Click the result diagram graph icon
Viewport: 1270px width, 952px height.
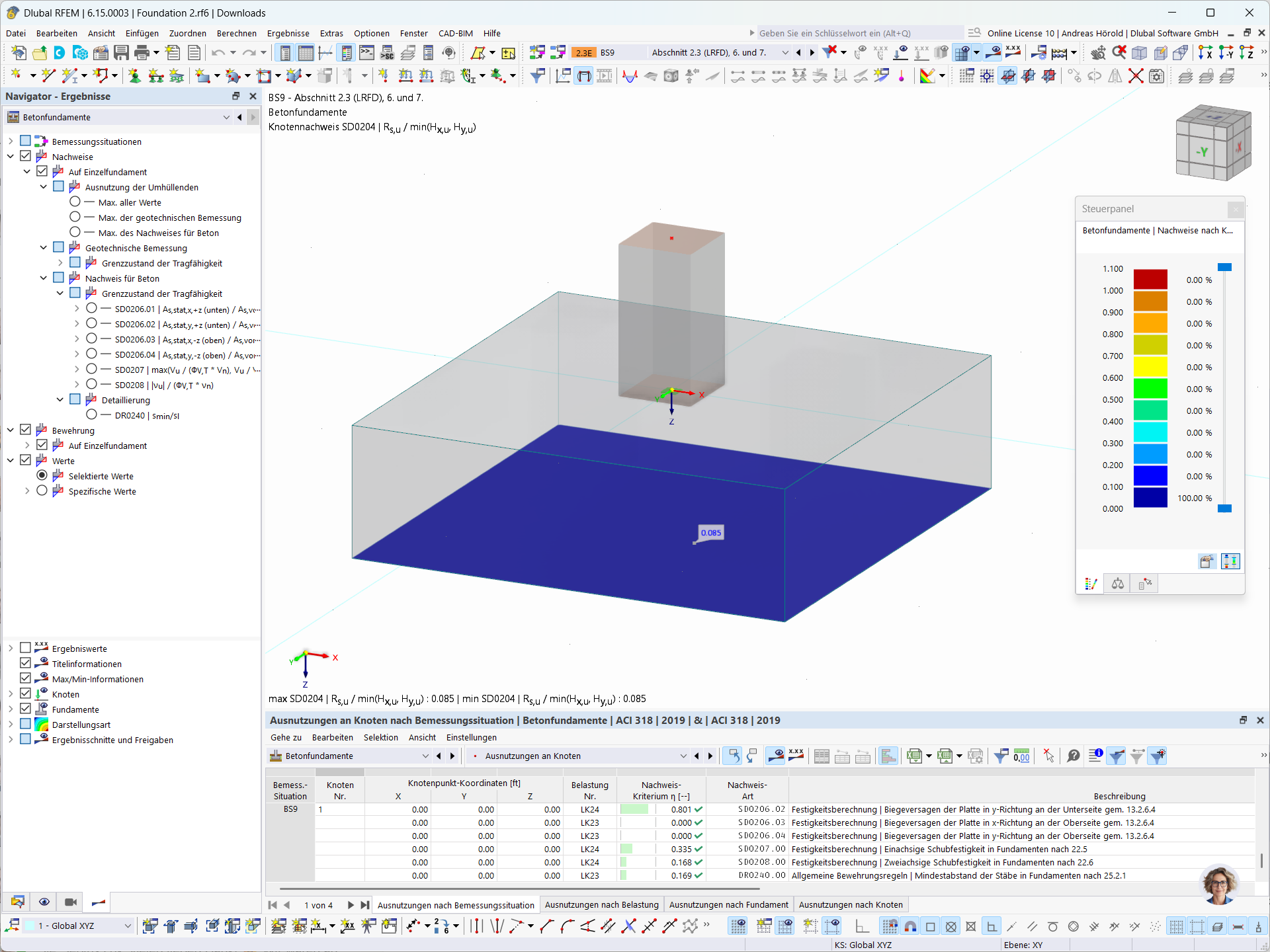(x=563, y=76)
